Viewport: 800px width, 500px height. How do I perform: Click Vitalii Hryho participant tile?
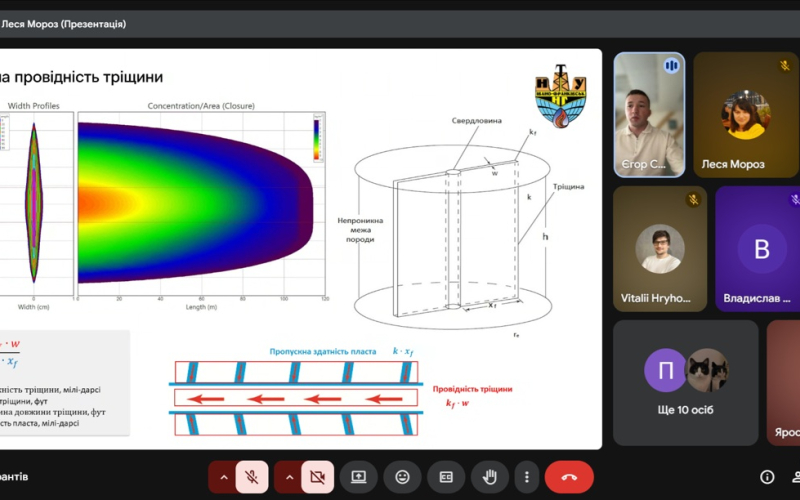click(x=660, y=248)
